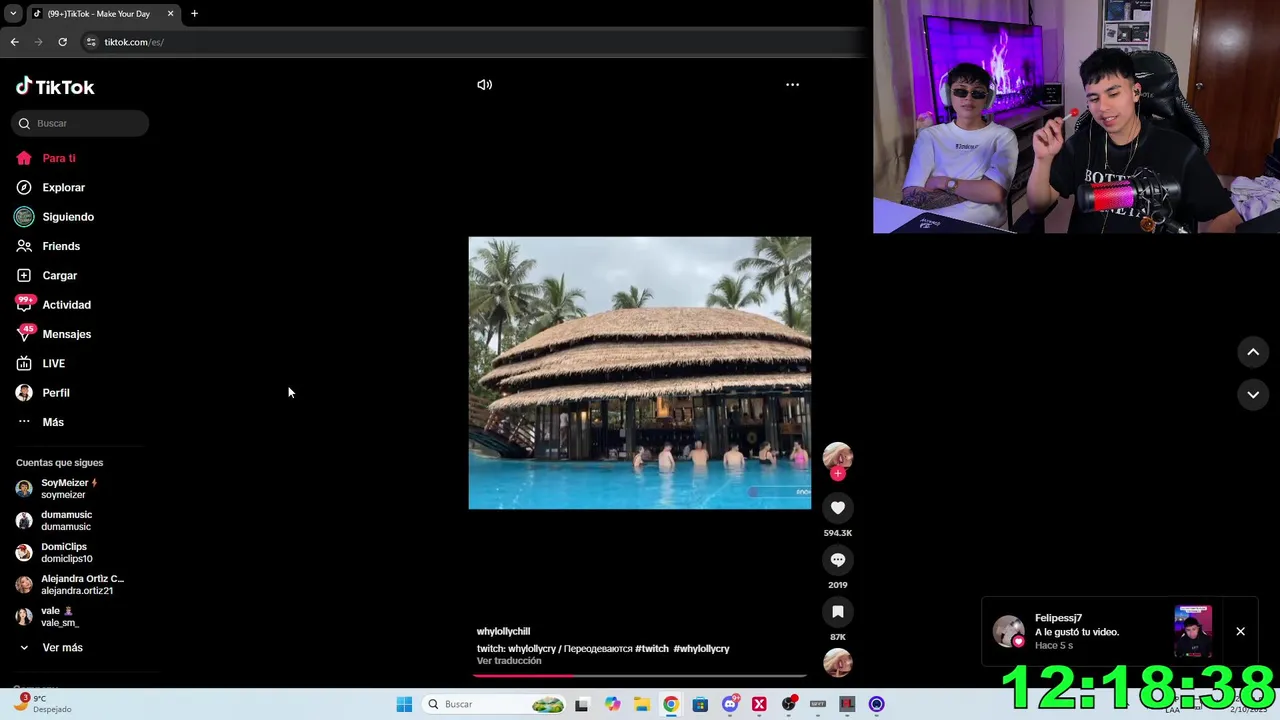Follow the creator using the red plus badge
1280x720 pixels.
[x=838, y=474]
